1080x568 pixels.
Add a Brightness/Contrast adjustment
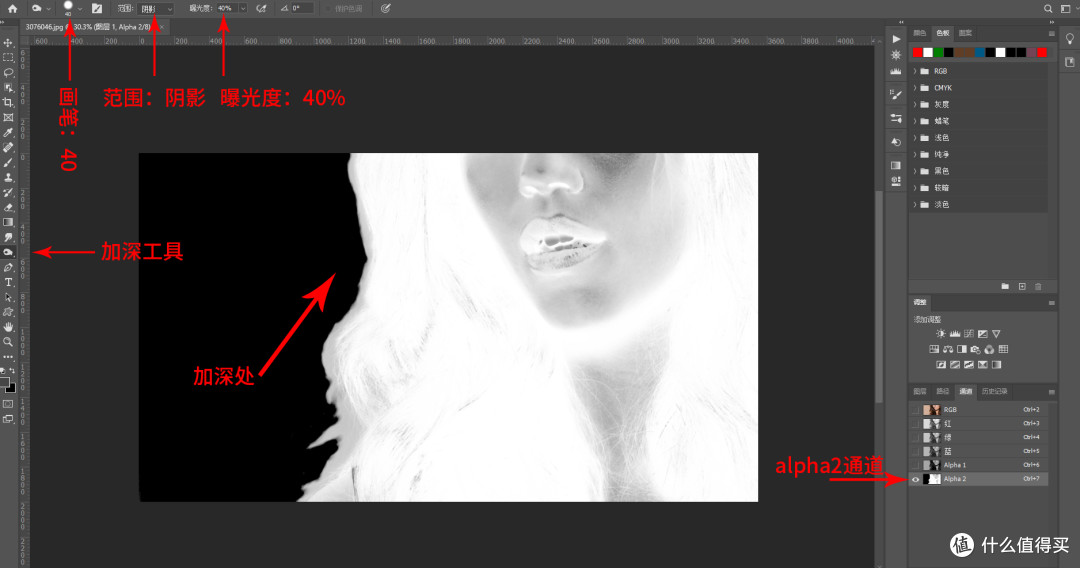click(x=940, y=333)
